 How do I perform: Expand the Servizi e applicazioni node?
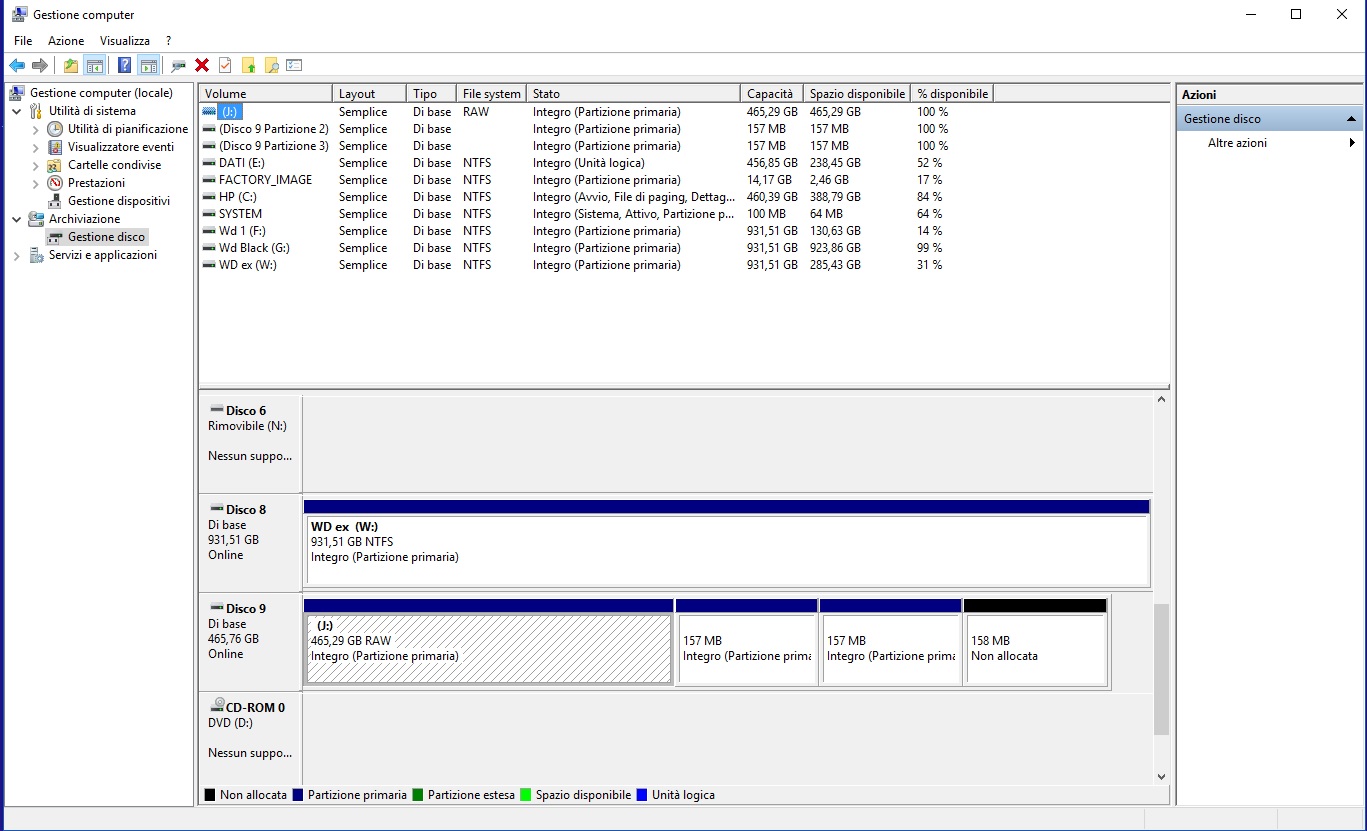17,256
